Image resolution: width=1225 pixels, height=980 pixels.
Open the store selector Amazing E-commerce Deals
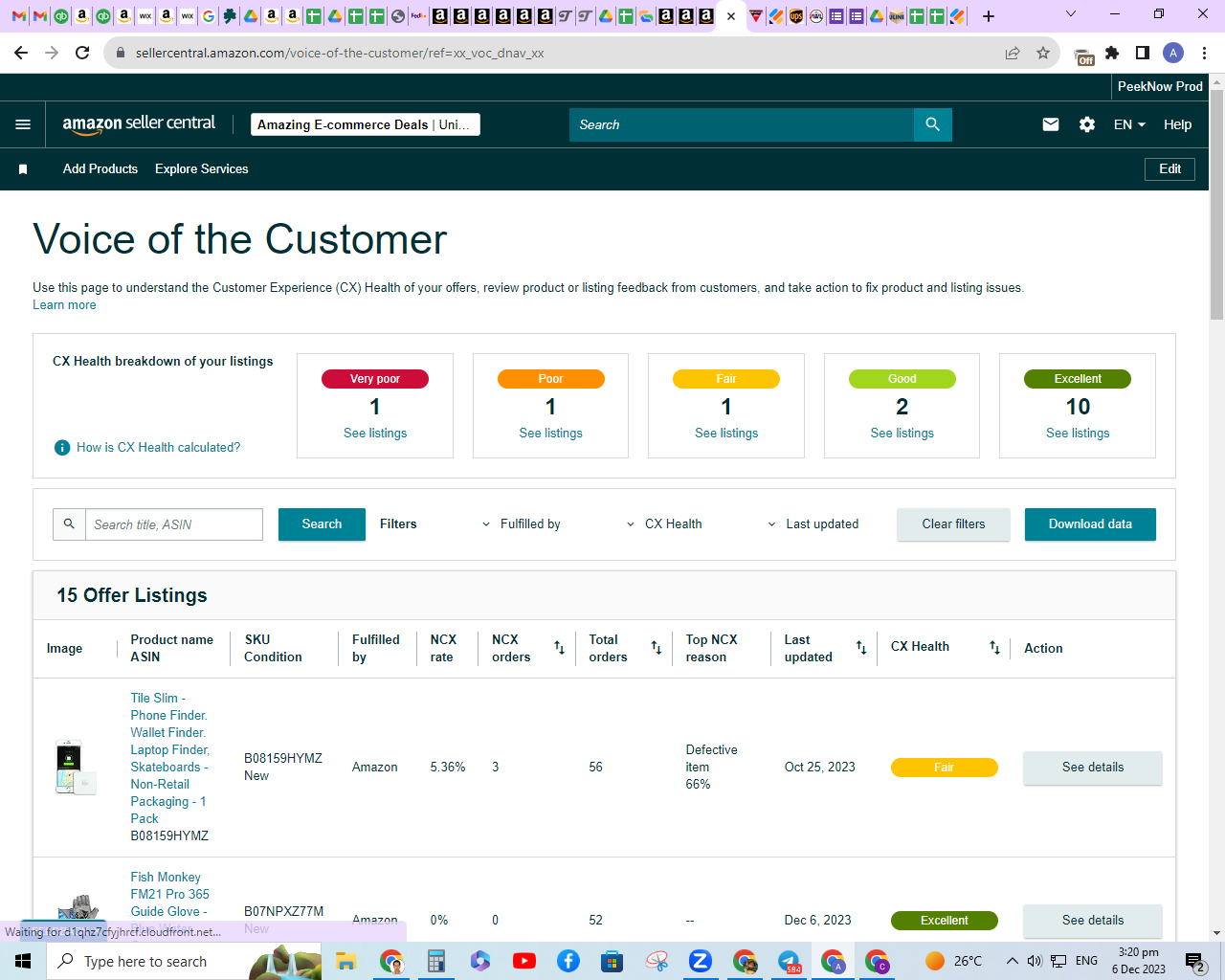[366, 124]
